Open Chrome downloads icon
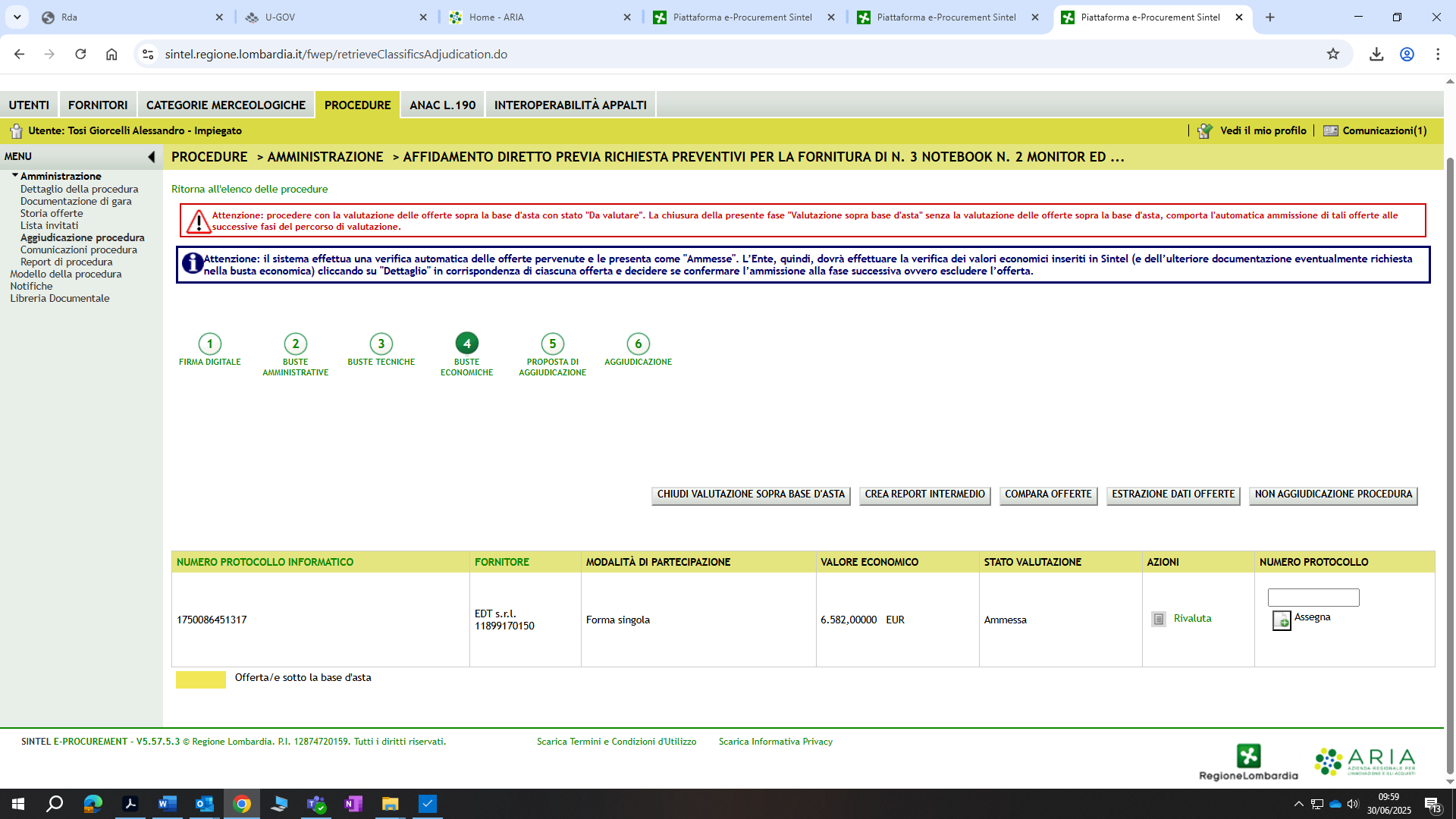The width and height of the screenshot is (1456, 819). (1376, 54)
